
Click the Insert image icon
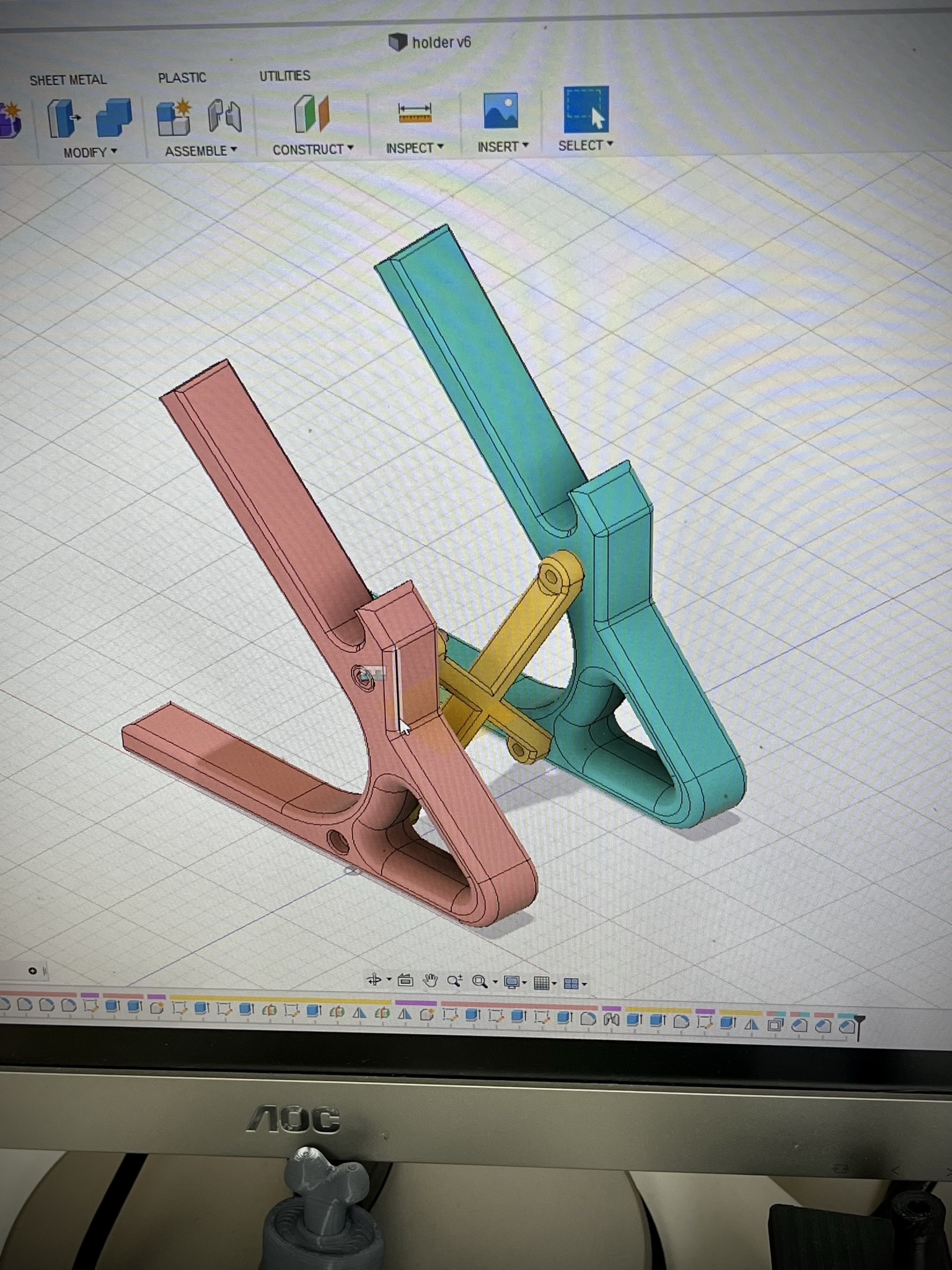click(x=500, y=110)
